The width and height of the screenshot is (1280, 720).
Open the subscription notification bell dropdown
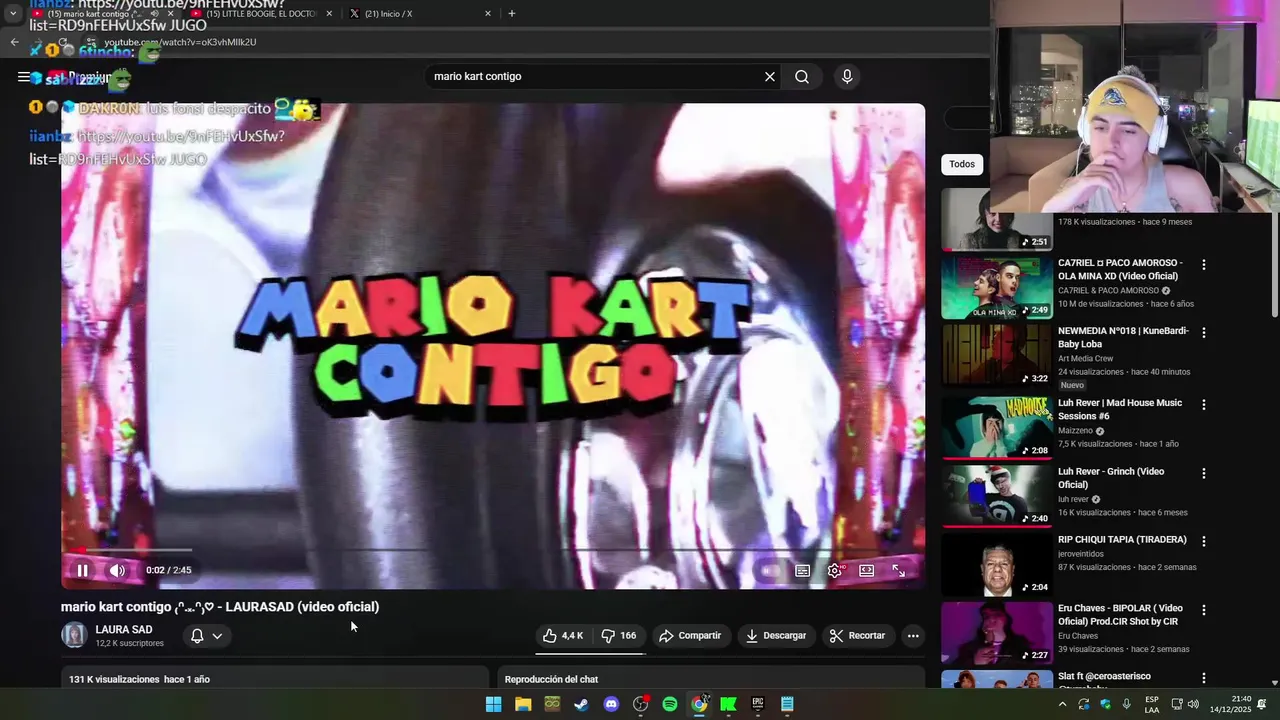coord(206,636)
